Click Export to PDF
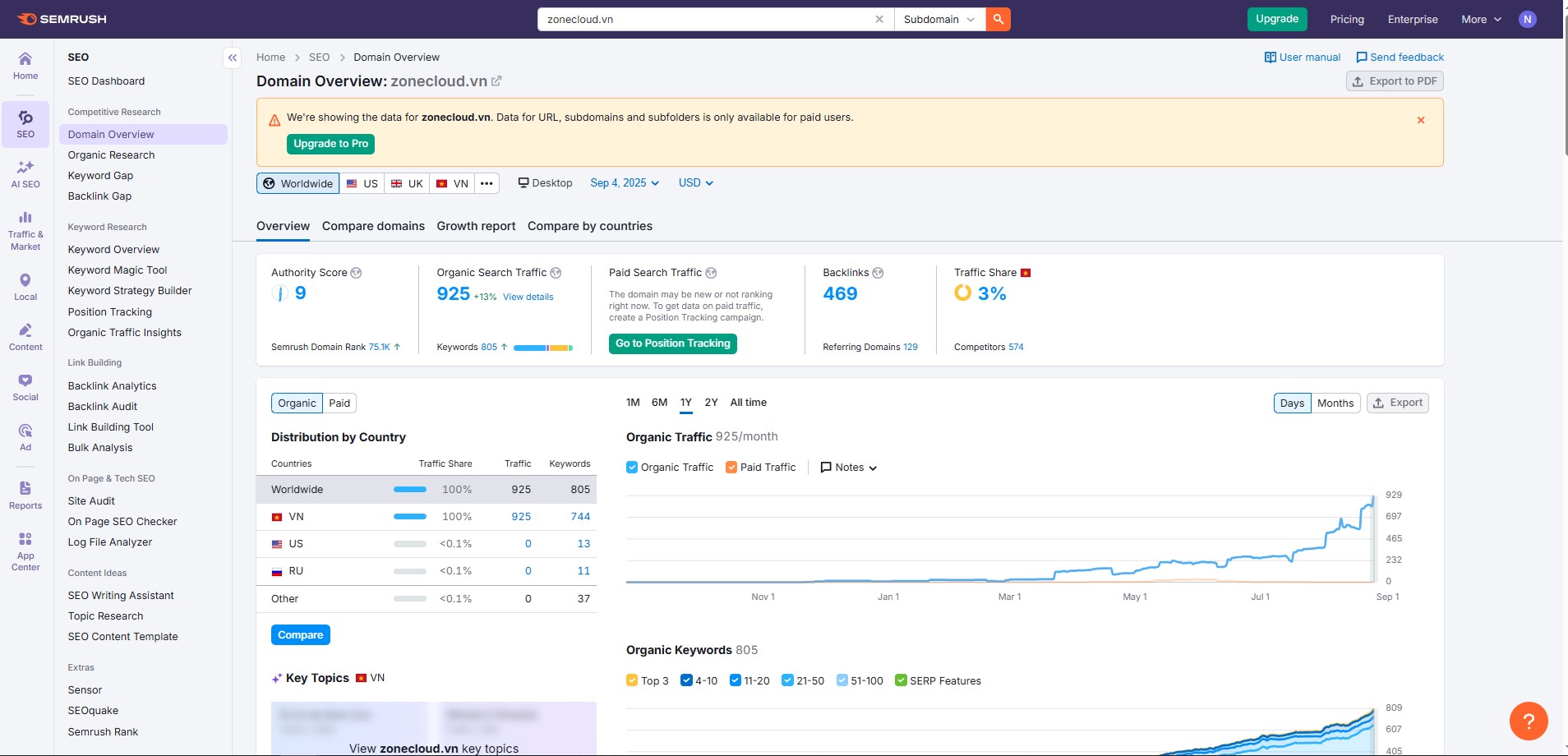Image resolution: width=1568 pixels, height=756 pixels. 1395,81
